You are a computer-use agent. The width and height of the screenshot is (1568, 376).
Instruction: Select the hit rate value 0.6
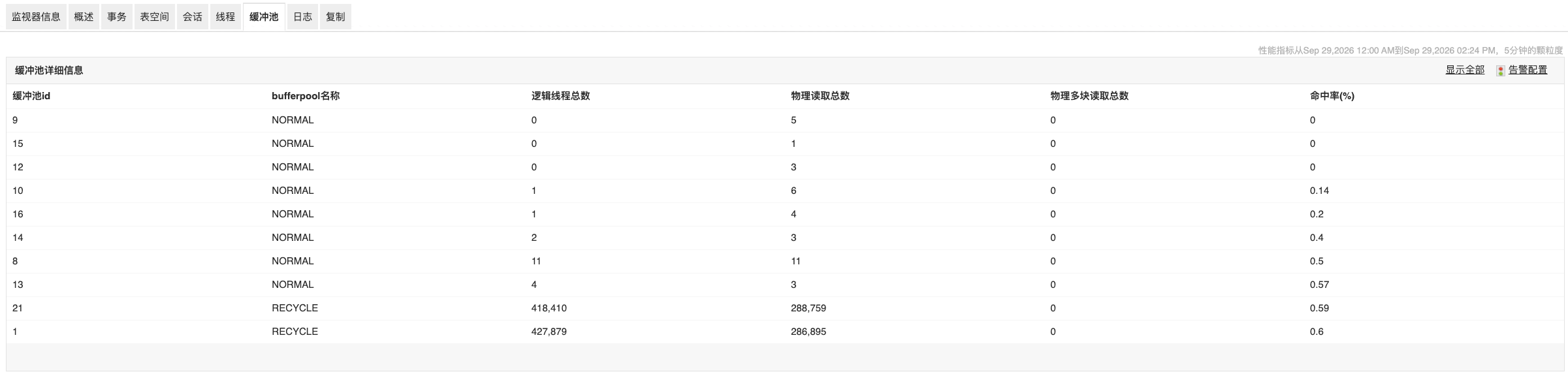click(x=1317, y=332)
